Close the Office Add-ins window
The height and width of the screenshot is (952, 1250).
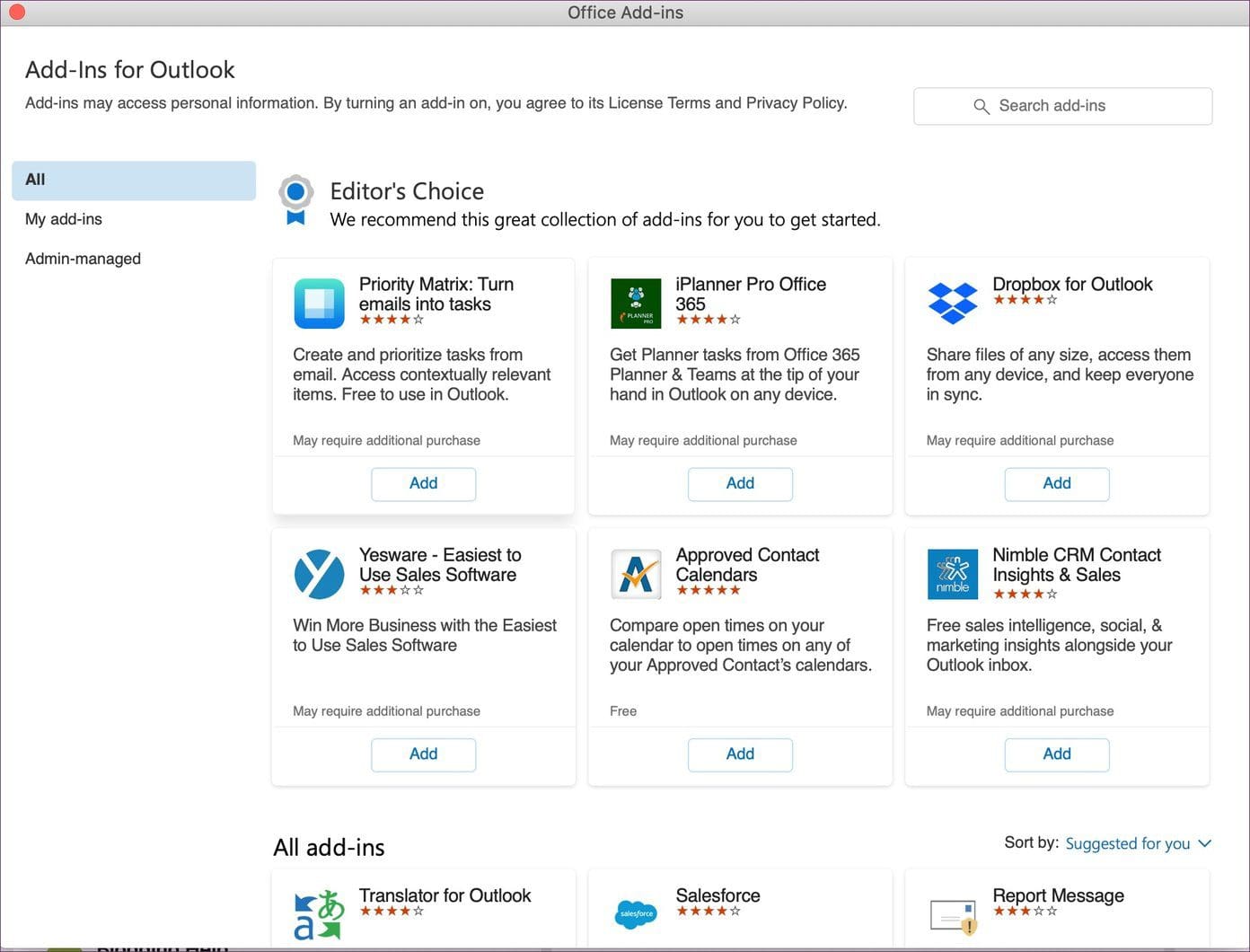point(16,12)
